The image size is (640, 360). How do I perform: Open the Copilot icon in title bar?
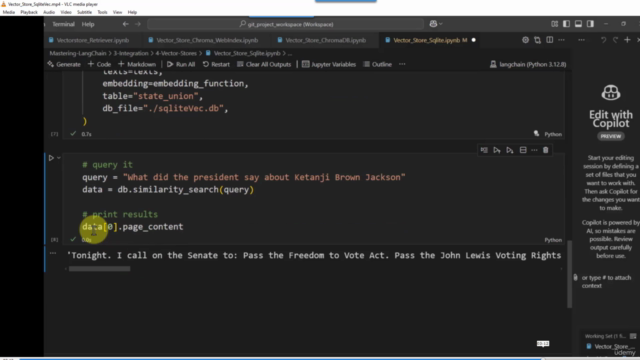(433, 24)
